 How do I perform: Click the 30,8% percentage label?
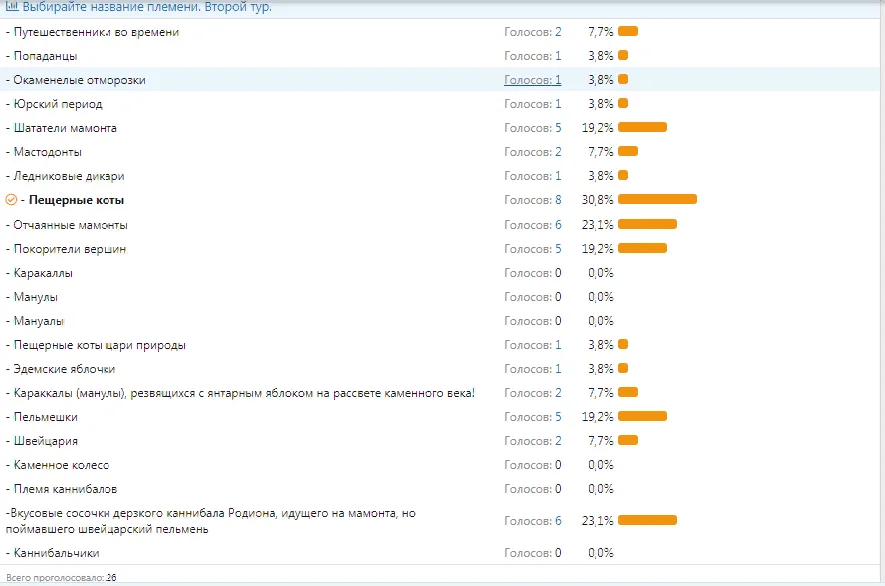coord(598,200)
